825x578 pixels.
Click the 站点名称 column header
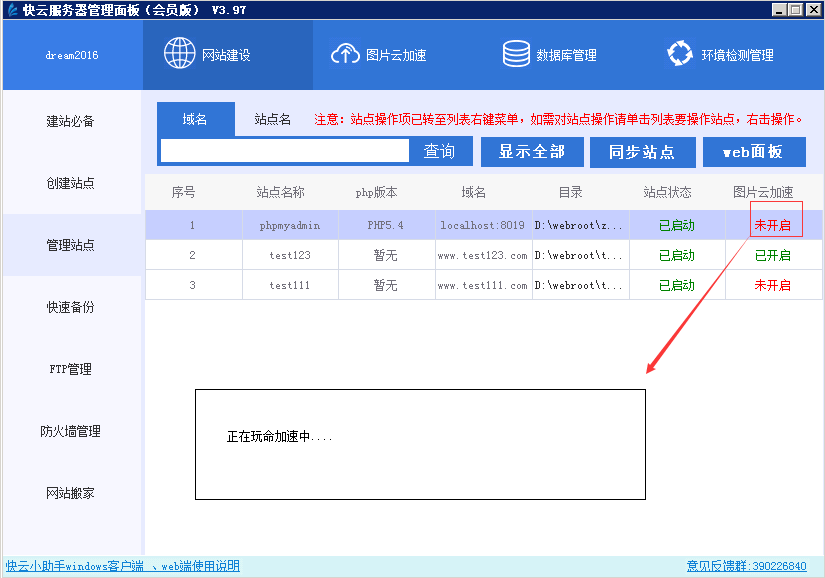pyautogui.click(x=280, y=192)
